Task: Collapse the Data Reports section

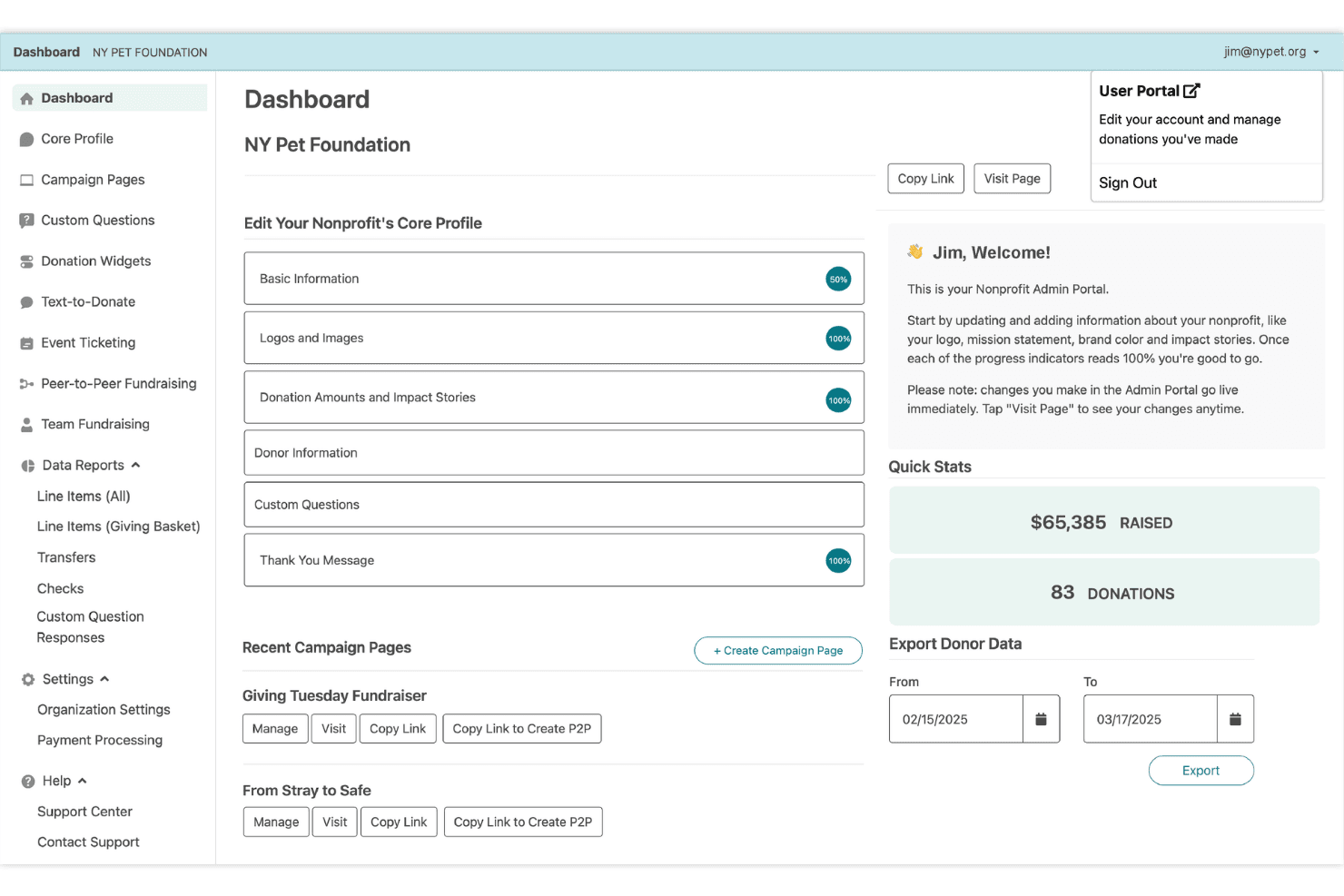Action: [135, 465]
